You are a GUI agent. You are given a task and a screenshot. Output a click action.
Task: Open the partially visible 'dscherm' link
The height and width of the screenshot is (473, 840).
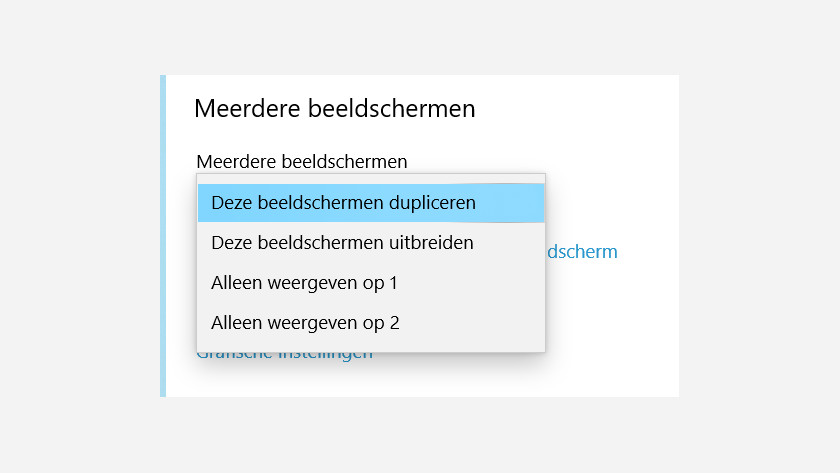[x=582, y=252]
